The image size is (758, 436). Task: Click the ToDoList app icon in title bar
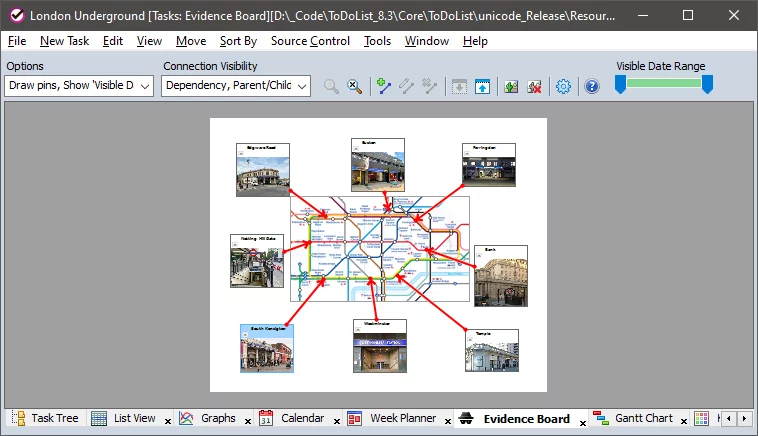point(16,16)
